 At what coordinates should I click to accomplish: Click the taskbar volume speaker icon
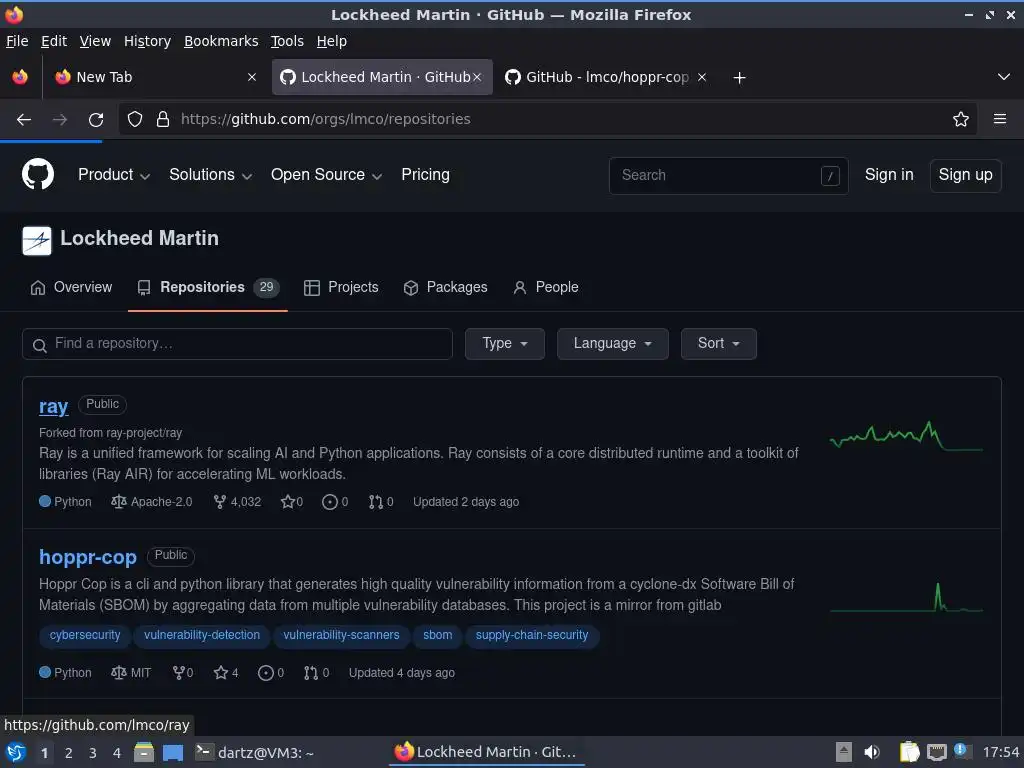[872, 752]
